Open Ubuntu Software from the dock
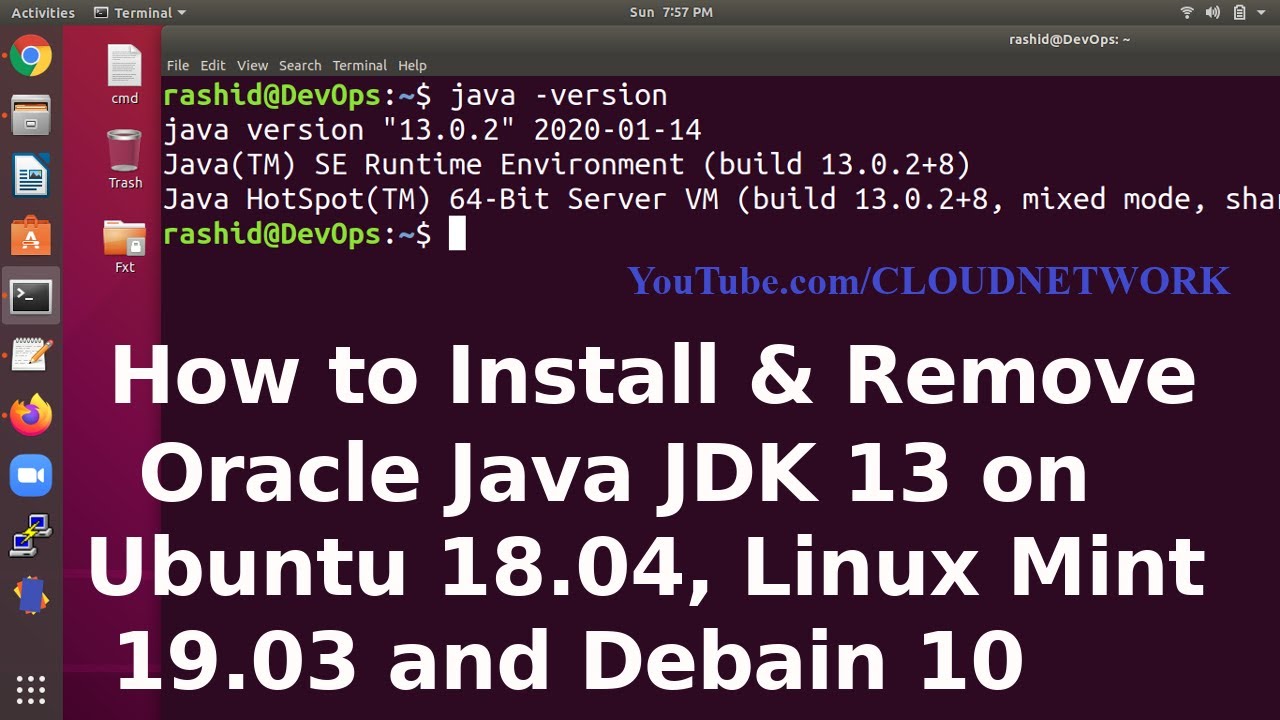1280x720 pixels. (x=31, y=237)
